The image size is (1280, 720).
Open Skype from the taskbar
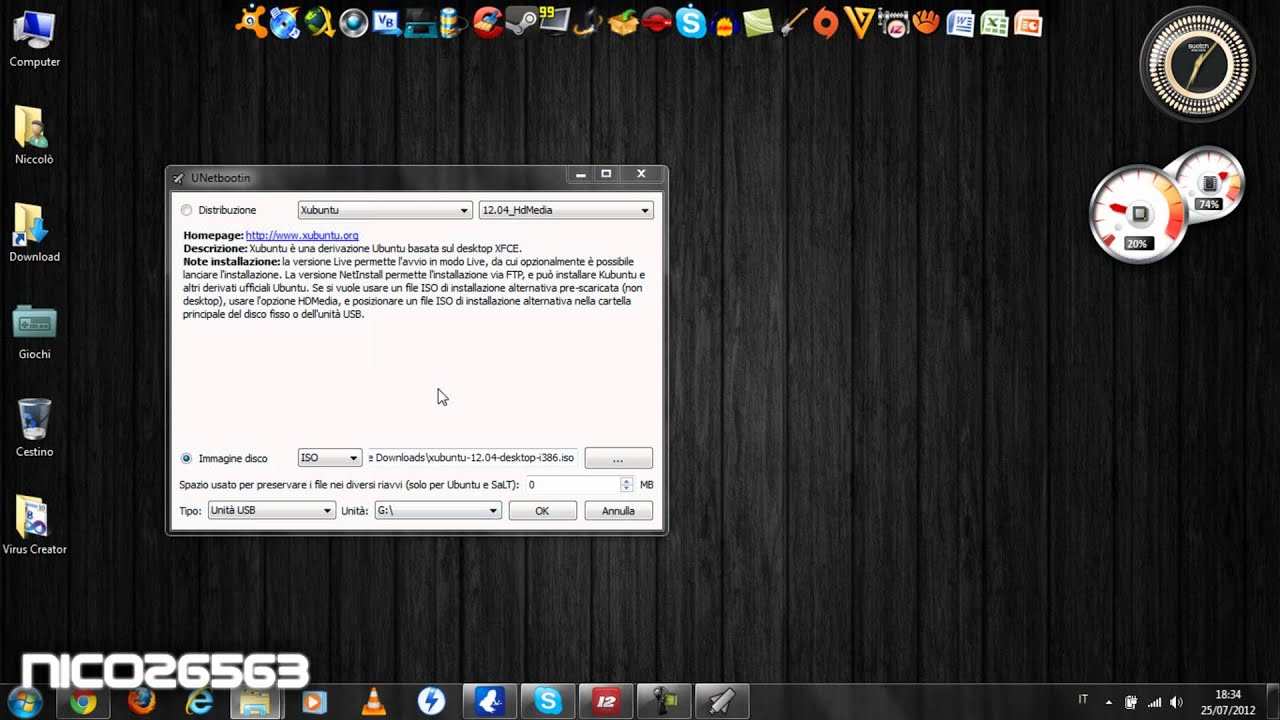(x=548, y=702)
